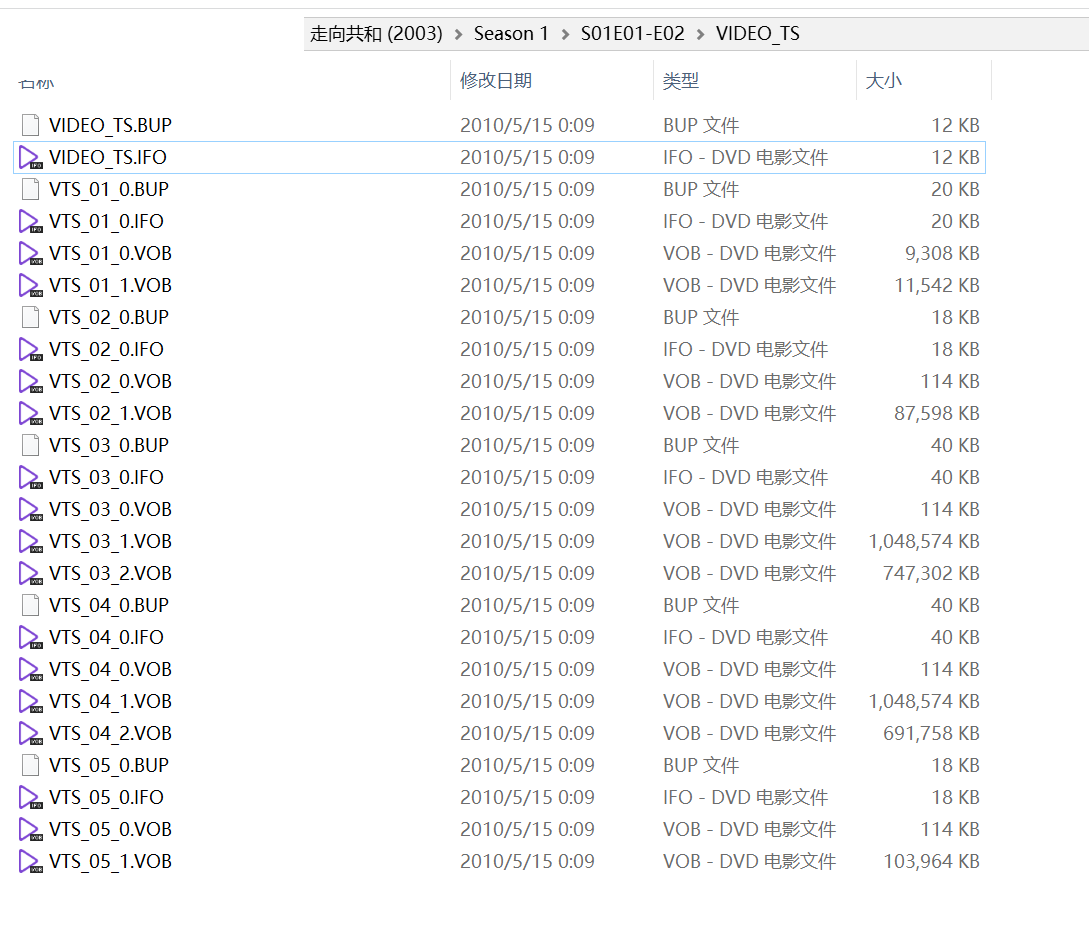
Task: Click the icon of VTS_03_2.VOB
Action: (x=31, y=573)
